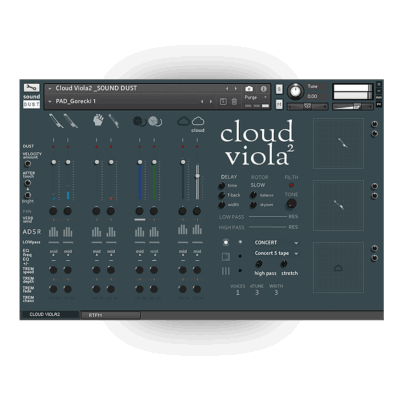Expand the PAD_Gorecki 1 snapshot menu
Image resolution: width=400 pixels, height=400 pixels.
tap(50, 101)
